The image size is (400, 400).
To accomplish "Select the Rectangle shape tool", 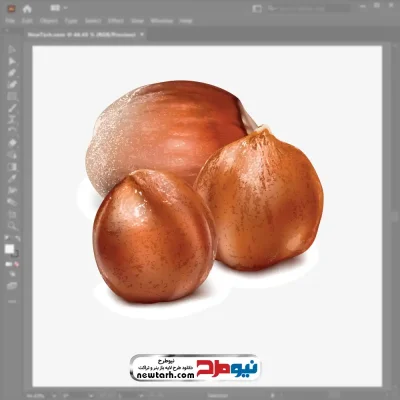I will (12, 97).
